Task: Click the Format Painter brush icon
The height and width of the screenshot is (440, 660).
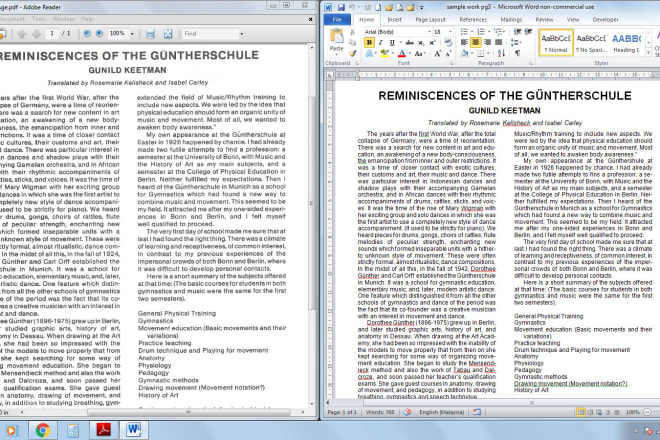Action: [353, 53]
